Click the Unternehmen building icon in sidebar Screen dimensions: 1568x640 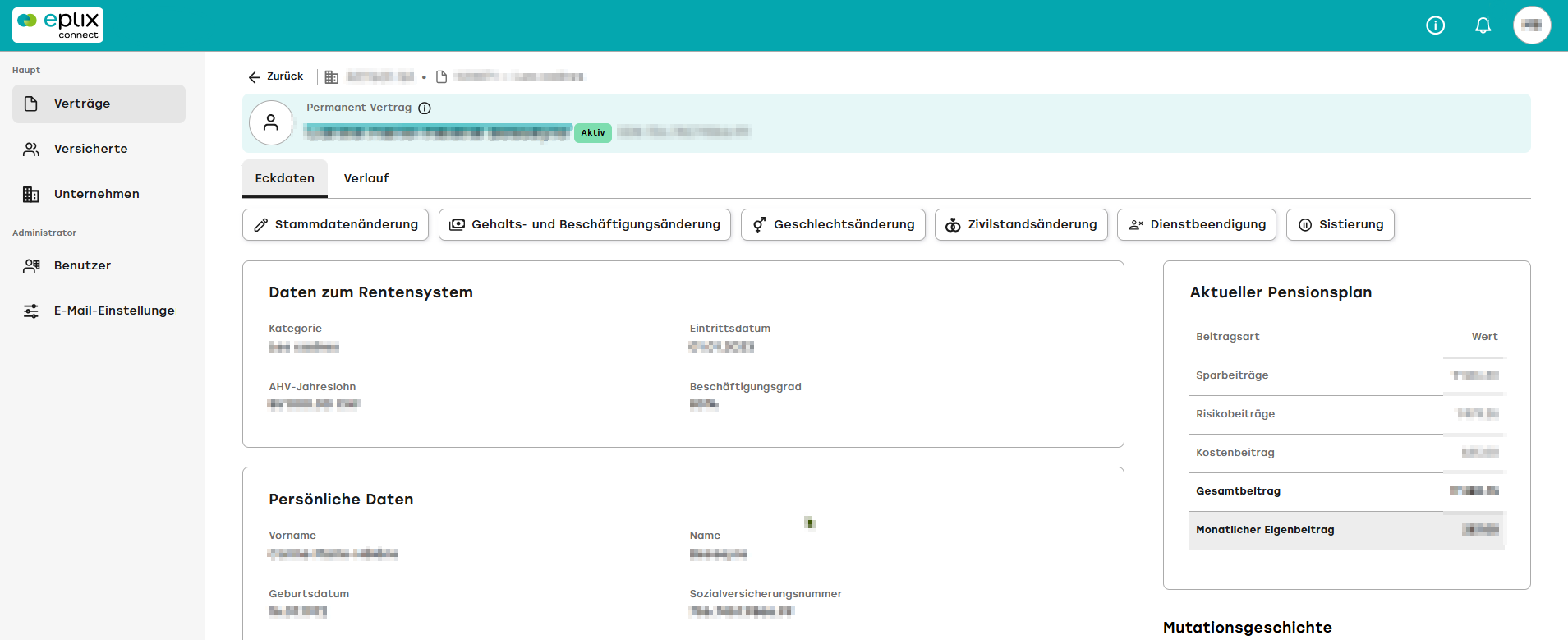click(31, 194)
